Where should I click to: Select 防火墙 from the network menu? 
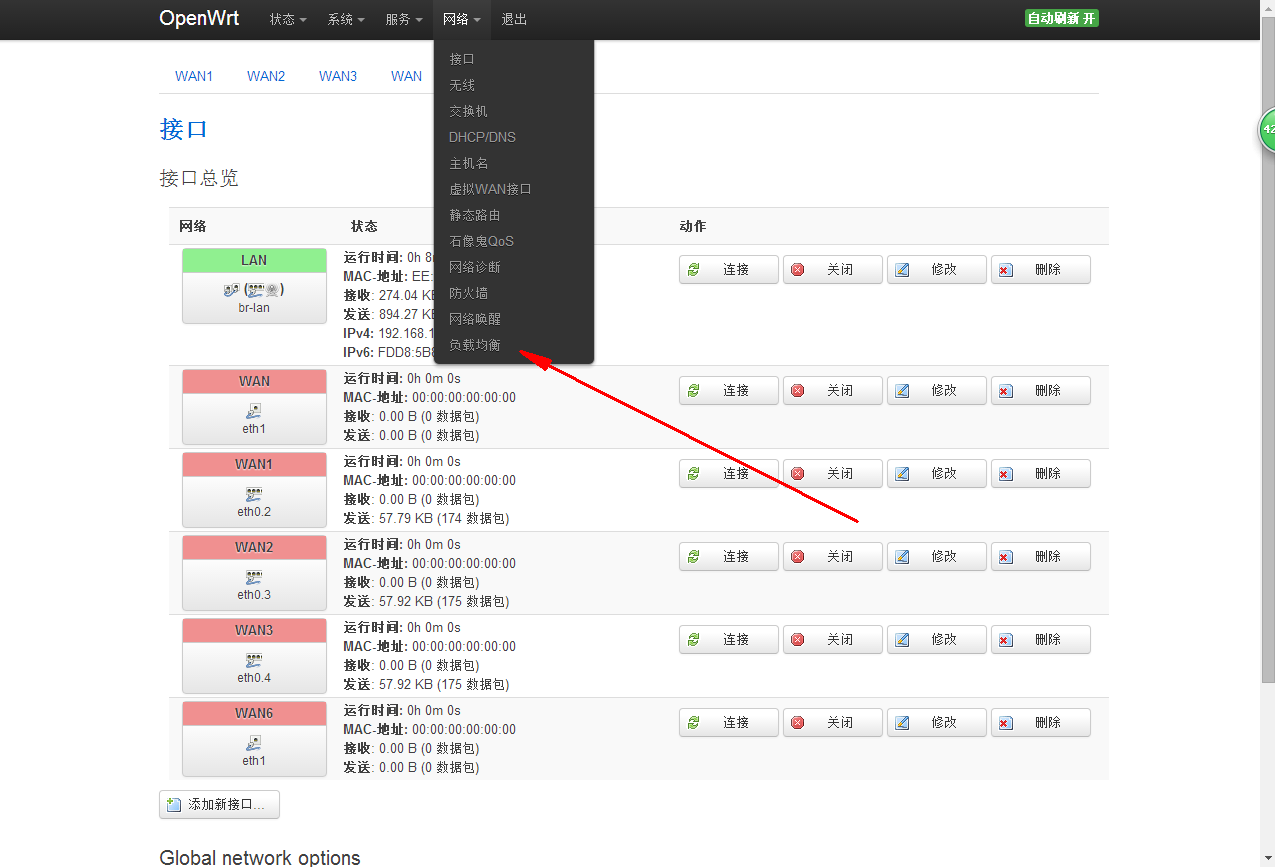[x=471, y=292]
